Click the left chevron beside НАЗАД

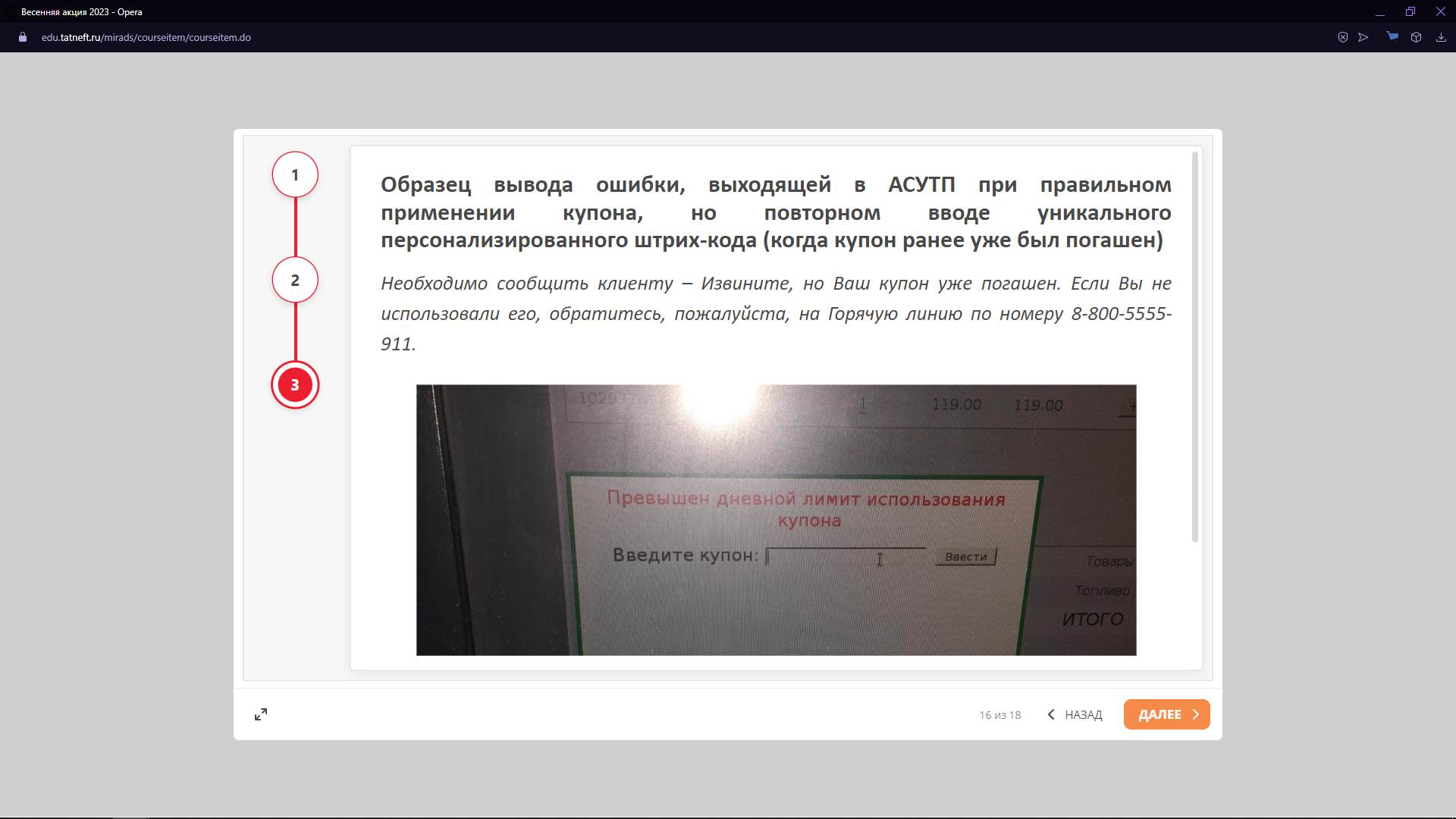pyautogui.click(x=1051, y=714)
